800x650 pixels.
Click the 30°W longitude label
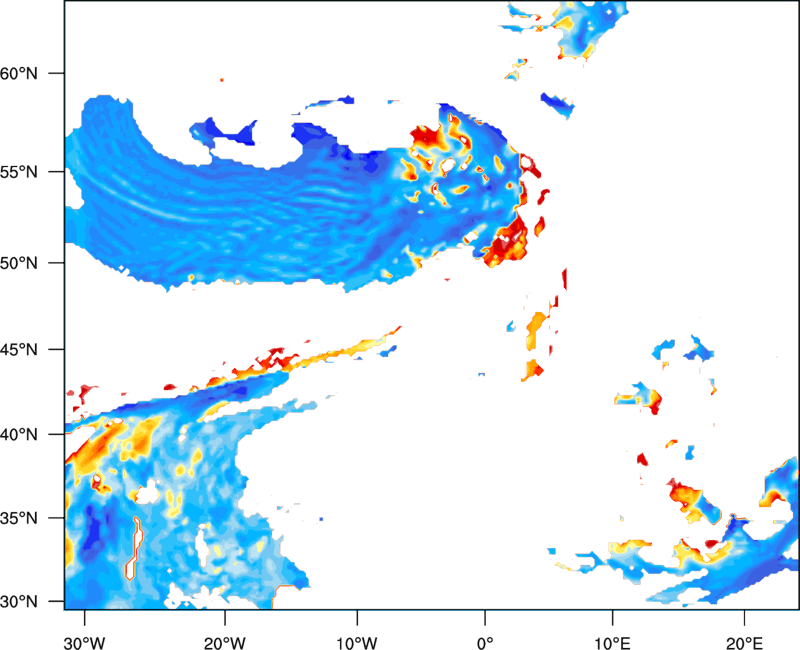point(84,643)
